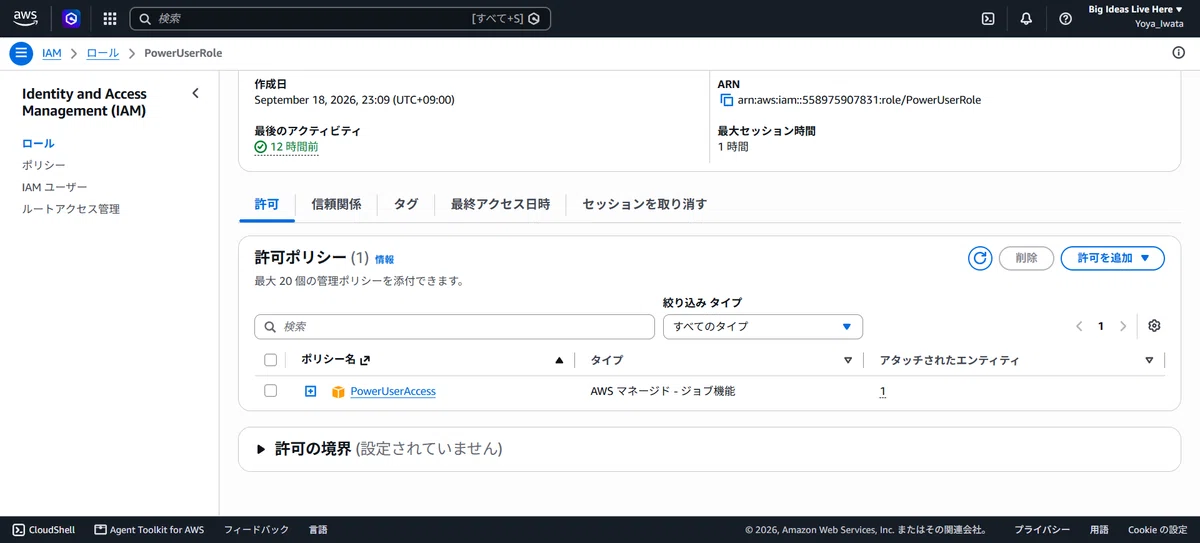Focus the top AWS 検索 search field
The width and height of the screenshot is (1200, 543).
click(x=340, y=18)
